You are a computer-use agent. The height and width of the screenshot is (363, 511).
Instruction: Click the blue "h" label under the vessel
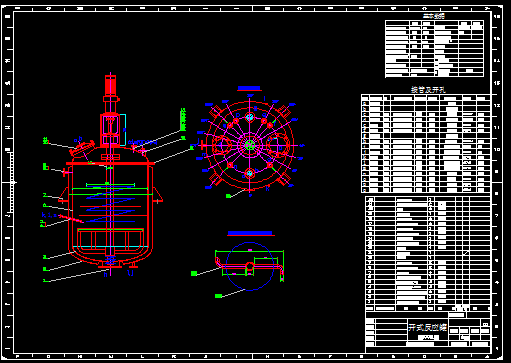(106, 274)
